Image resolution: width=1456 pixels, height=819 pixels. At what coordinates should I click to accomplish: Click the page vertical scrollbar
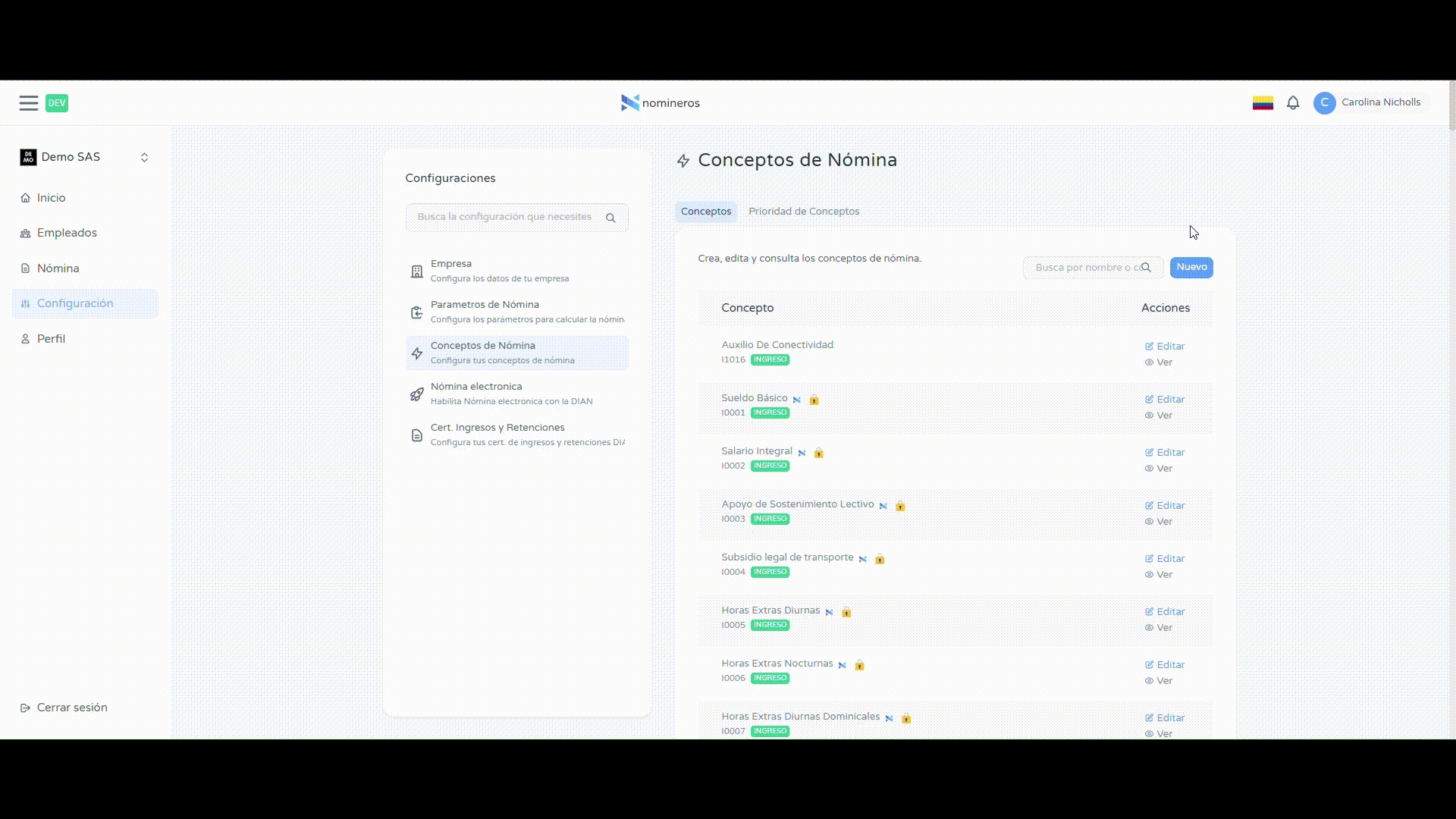pyautogui.click(x=1451, y=106)
